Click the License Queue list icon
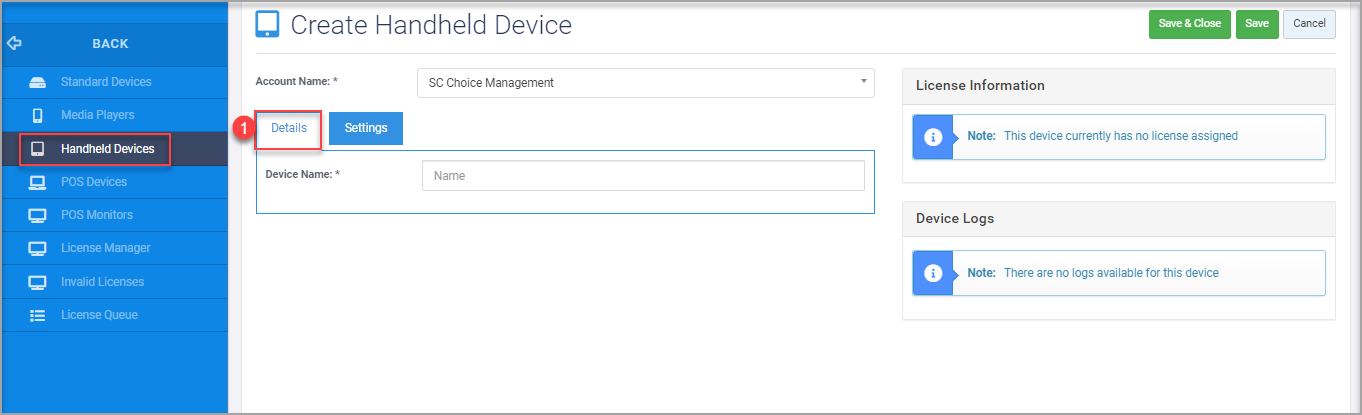Screen dimensions: 1362x415 tap(37, 315)
